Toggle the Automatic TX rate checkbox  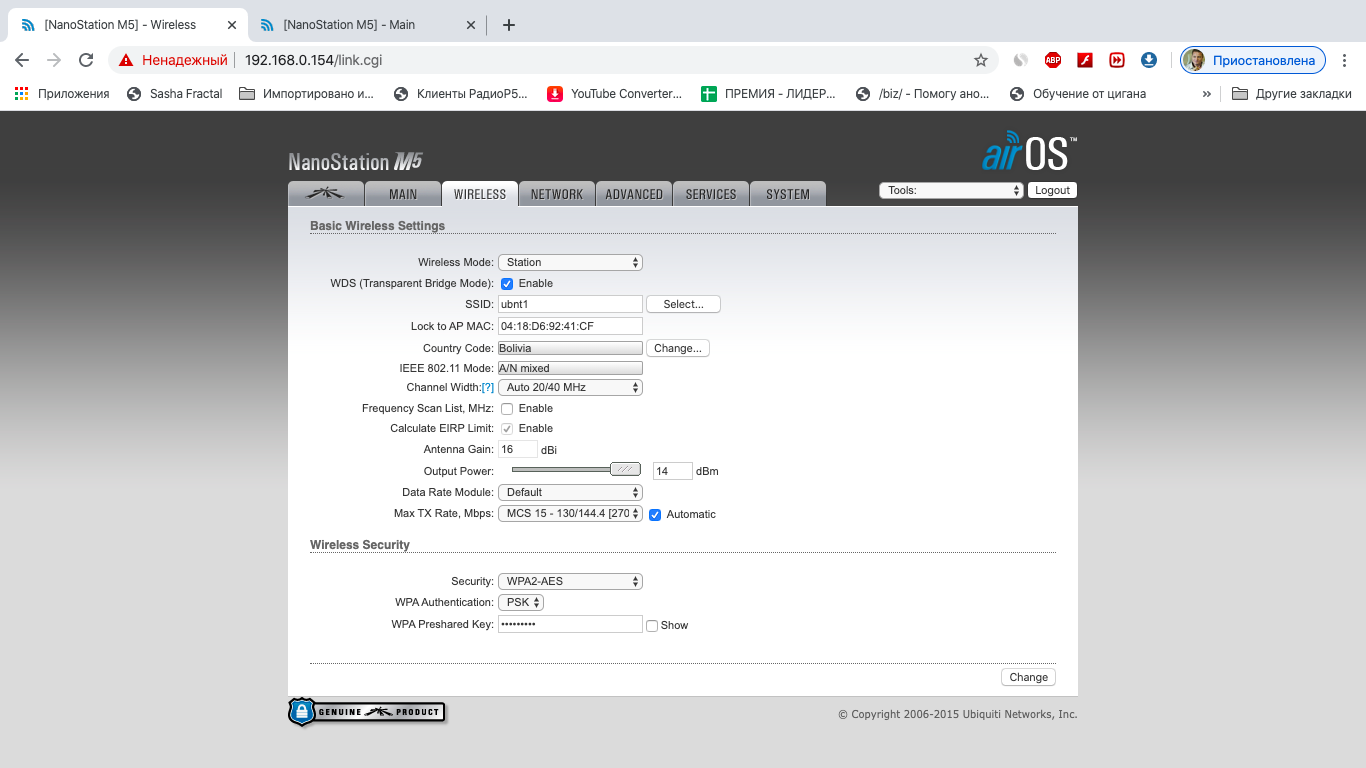pyautogui.click(x=655, y=515)
